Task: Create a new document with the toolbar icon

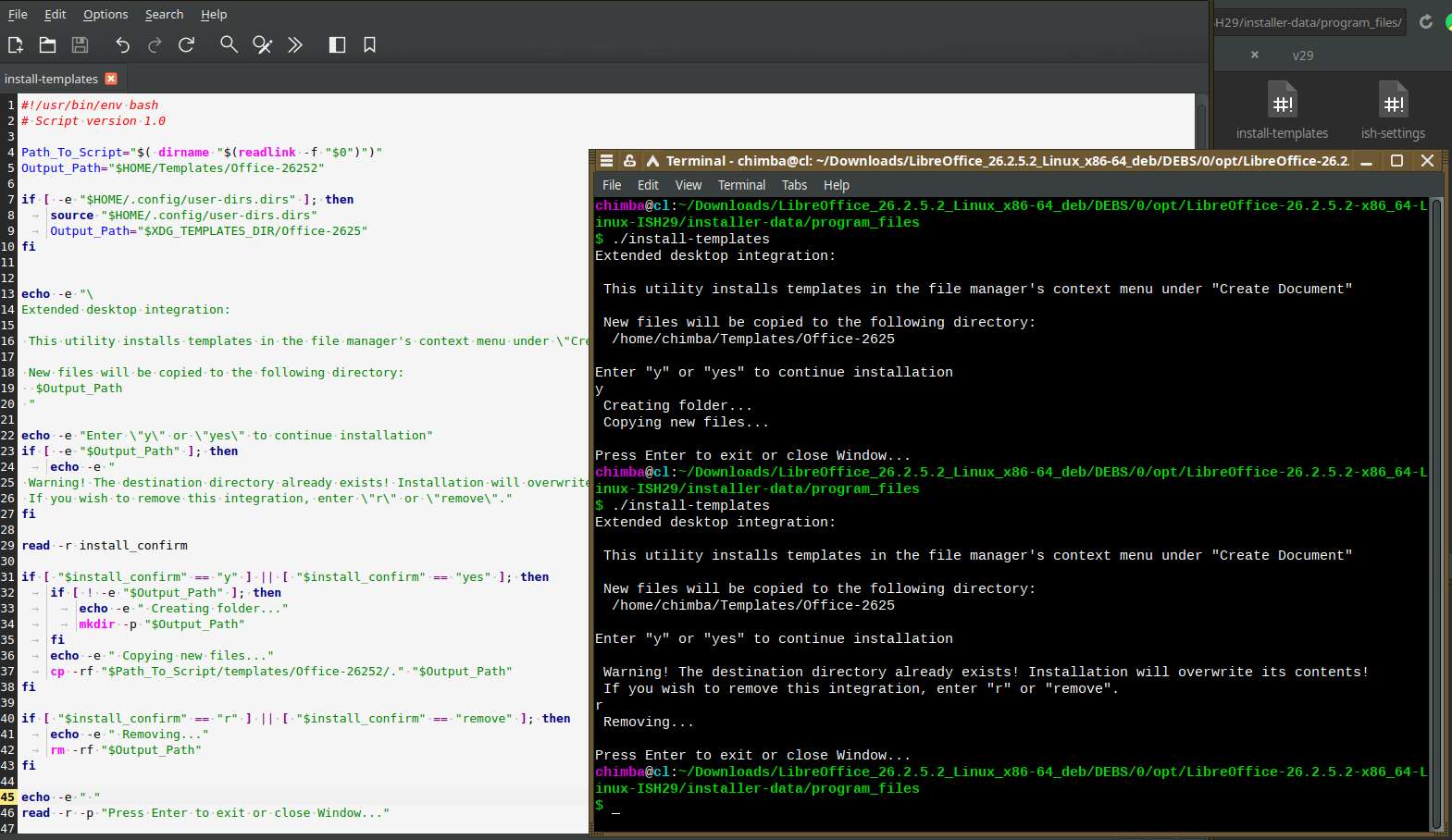Action: pos(16,44)
